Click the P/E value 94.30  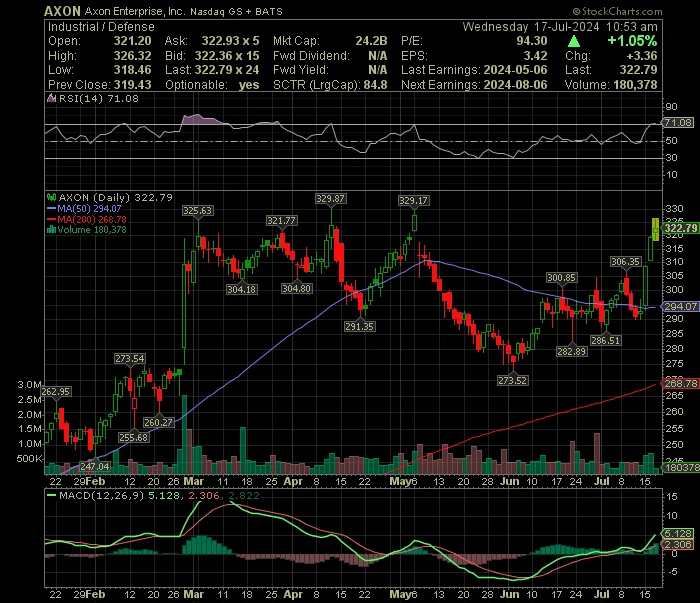(x=532, y=41)
